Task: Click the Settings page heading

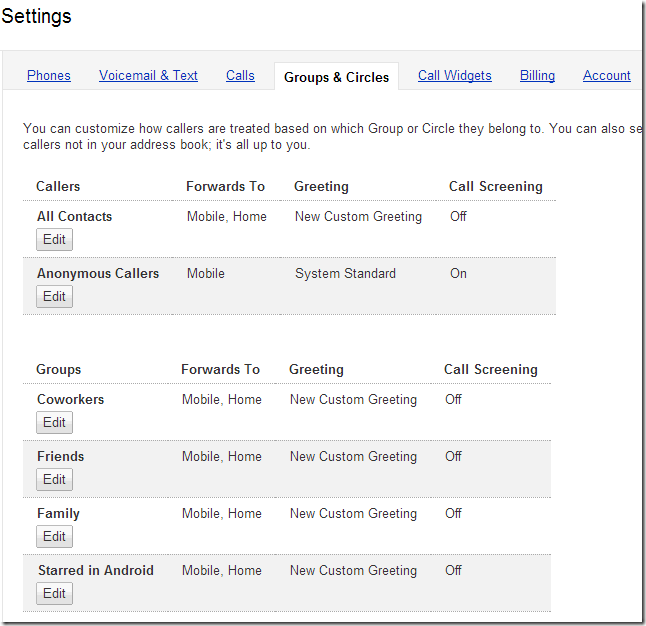Action: [x=36, y=17]
